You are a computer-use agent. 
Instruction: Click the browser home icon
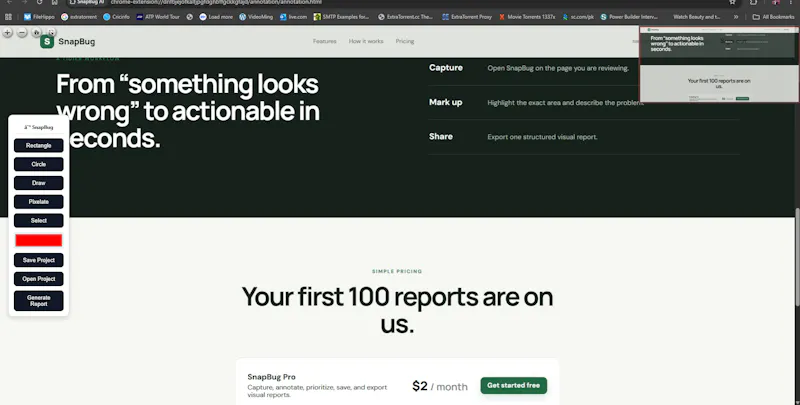55,2
